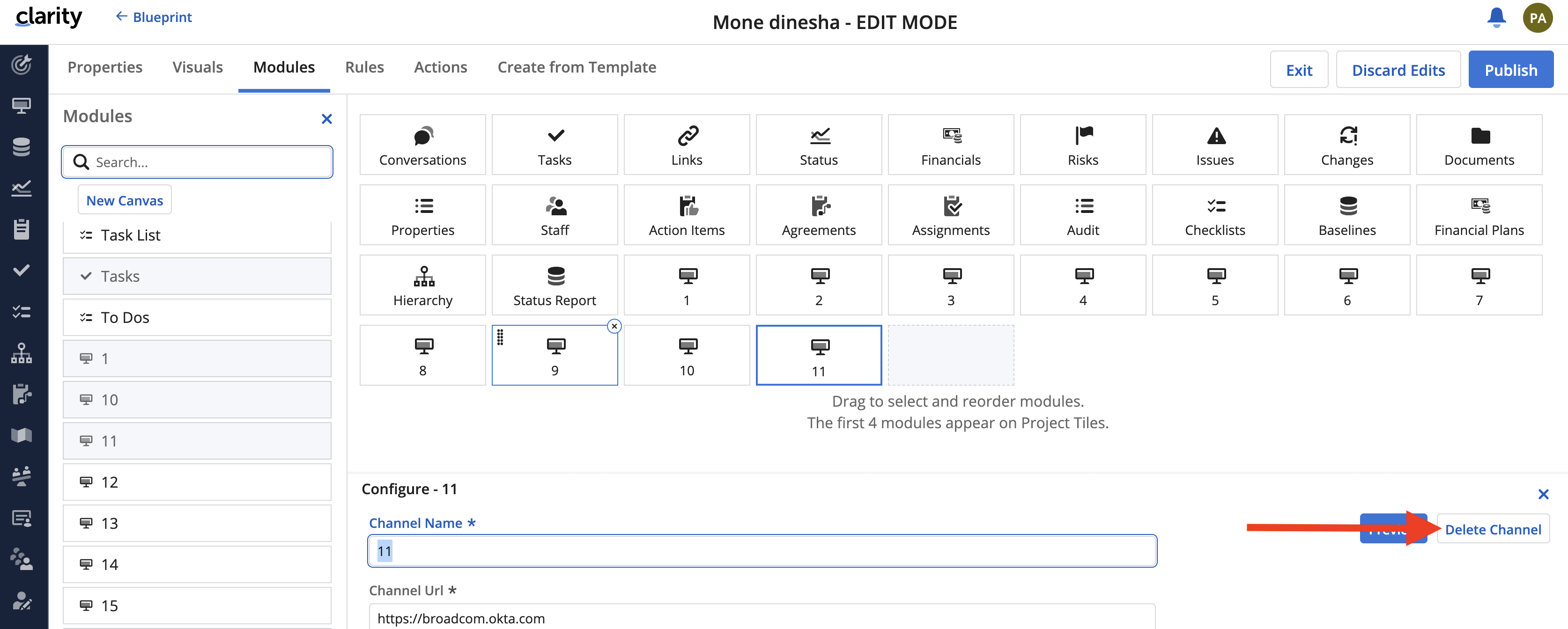Click the Baselines module tile
The height and width of the screenshot is (629, 1568).
(1346, 215)
